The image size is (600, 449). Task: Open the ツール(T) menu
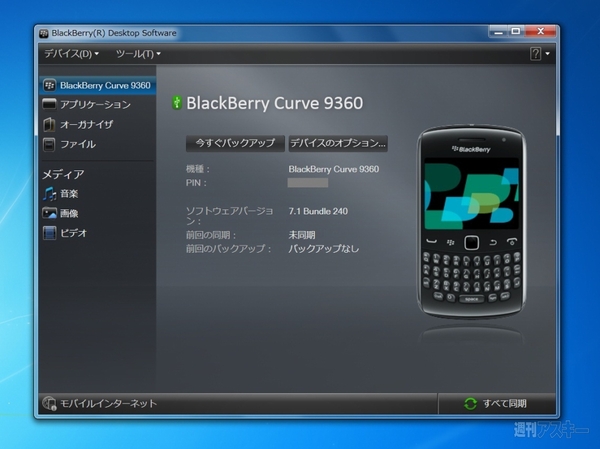point(138,54)
